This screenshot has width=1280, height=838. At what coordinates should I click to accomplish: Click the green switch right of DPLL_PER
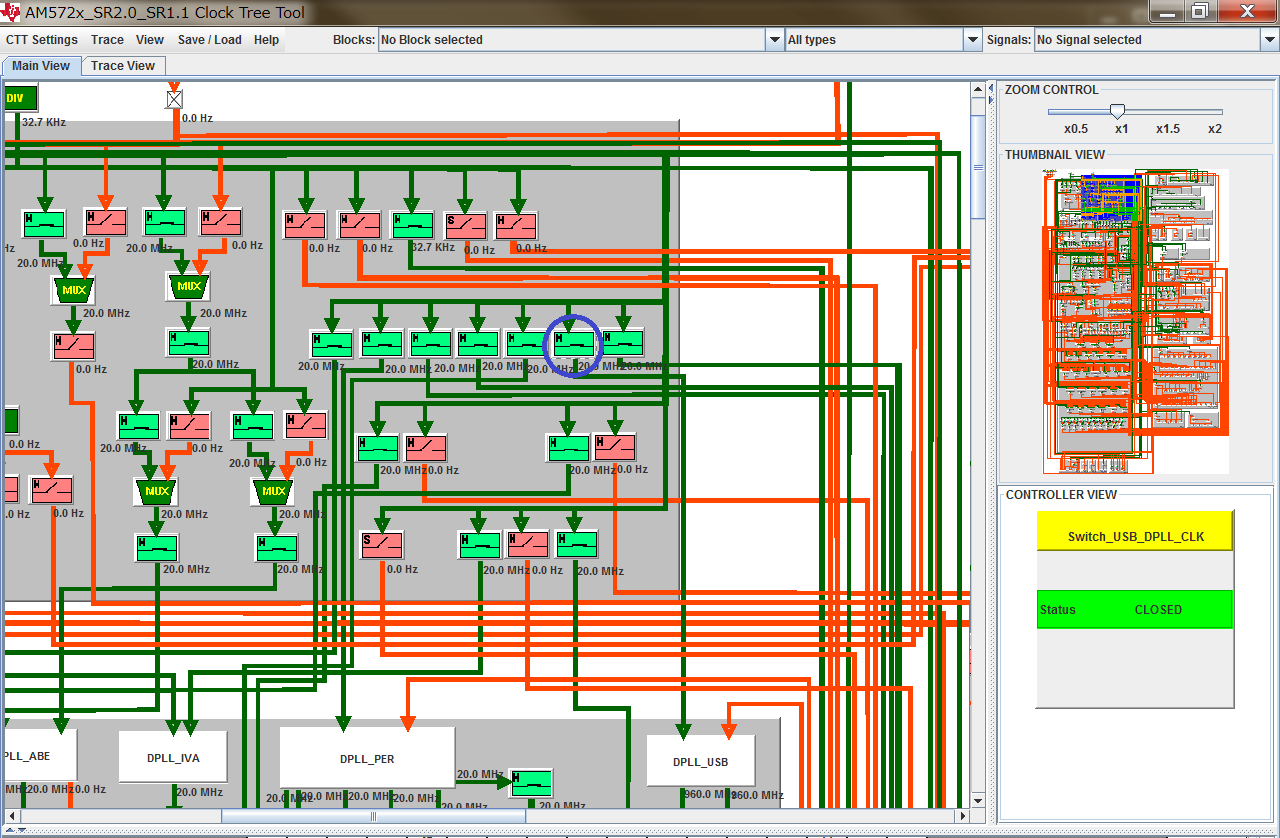531,781
